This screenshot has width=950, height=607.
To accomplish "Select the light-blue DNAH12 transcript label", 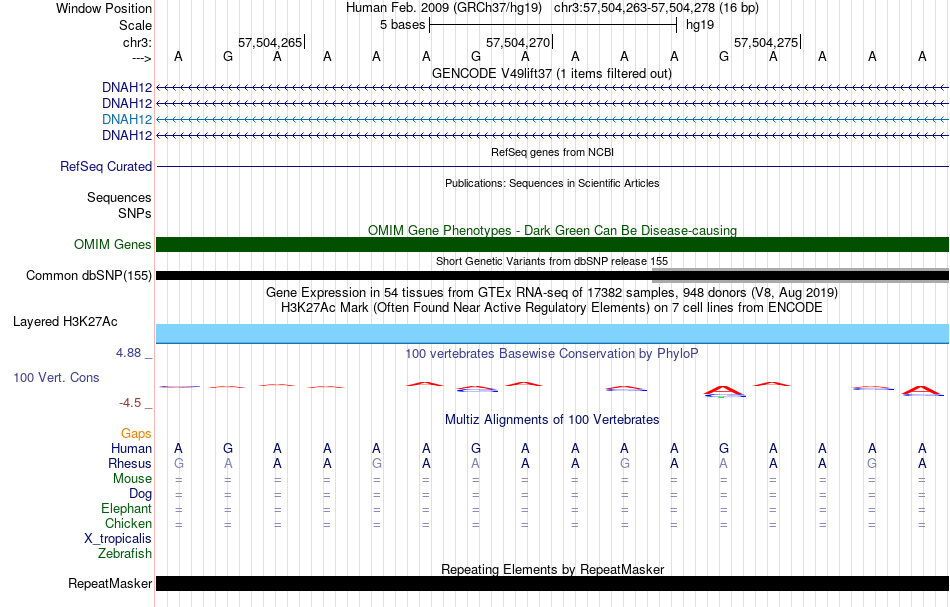I will tap(127, 119).
